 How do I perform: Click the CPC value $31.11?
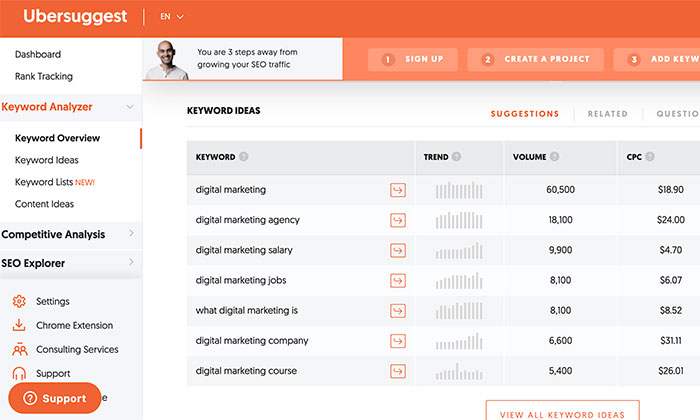pyautogui.click(x=671, y=341)
